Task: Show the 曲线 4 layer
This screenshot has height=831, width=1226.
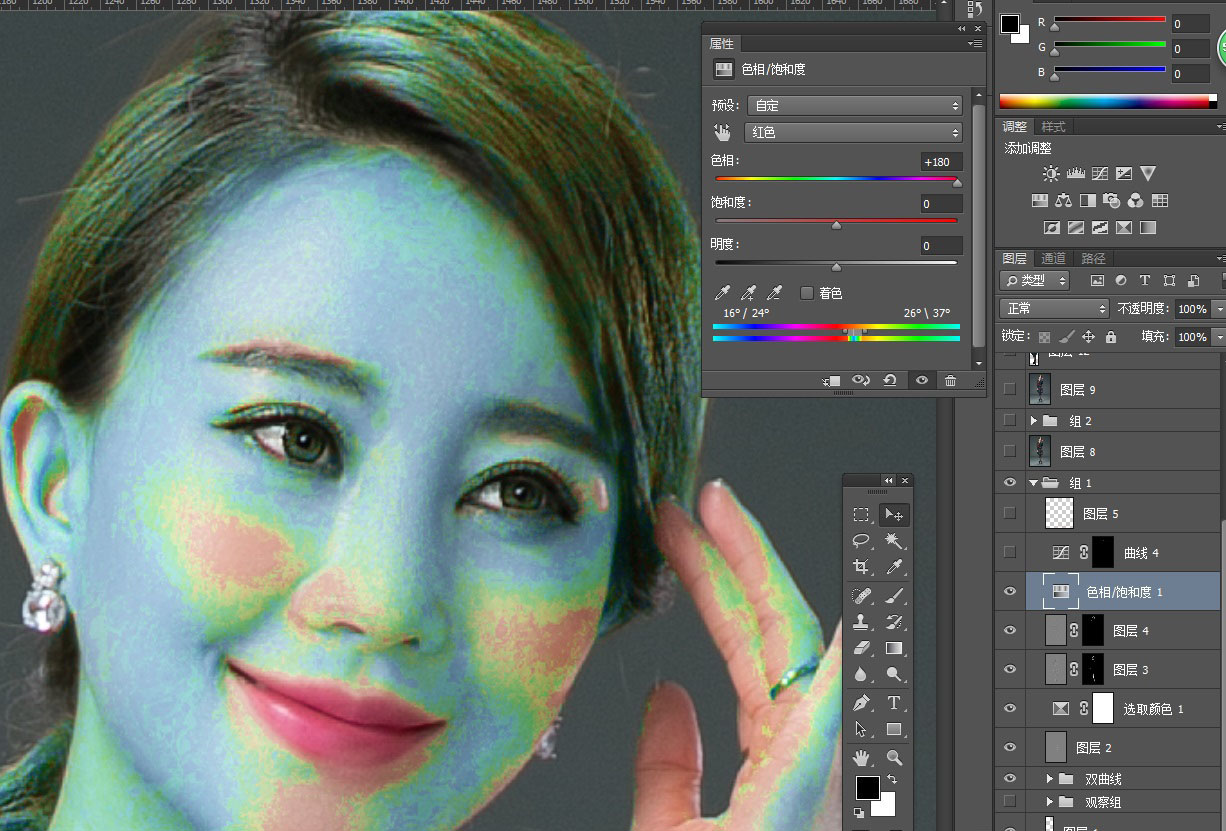Action: 1009,552
